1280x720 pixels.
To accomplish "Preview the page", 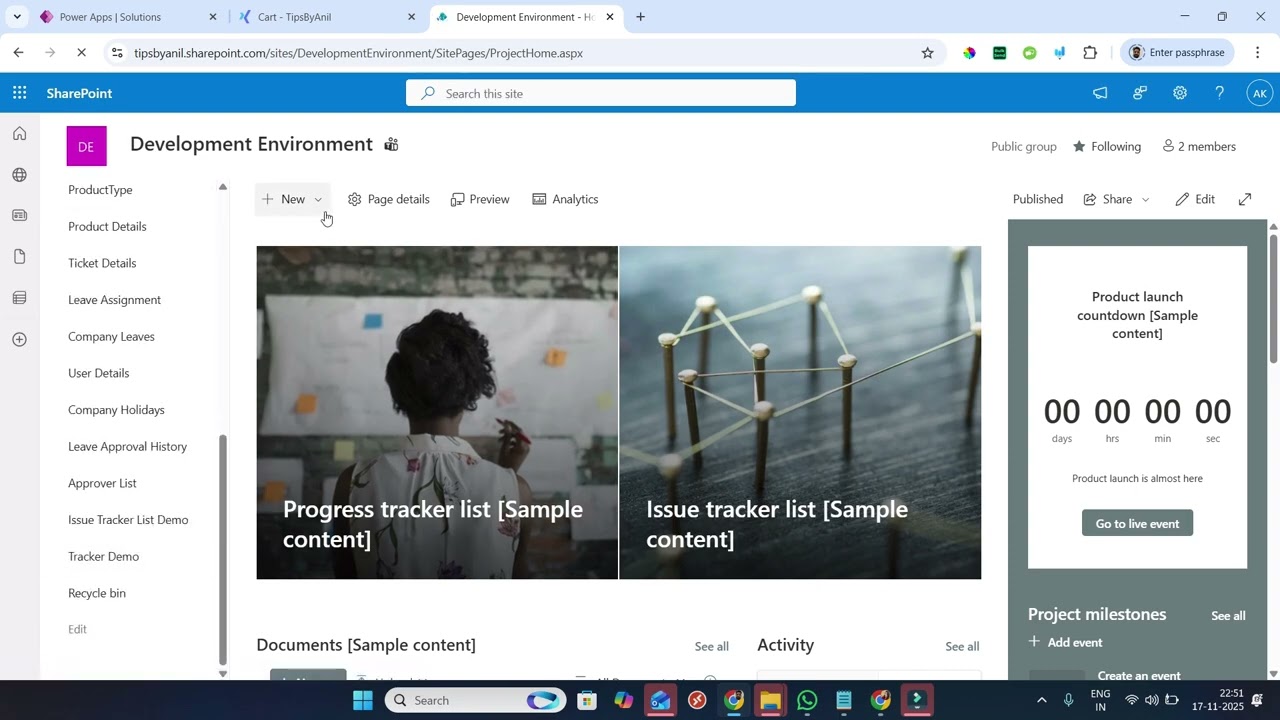I will pos(480,199).
